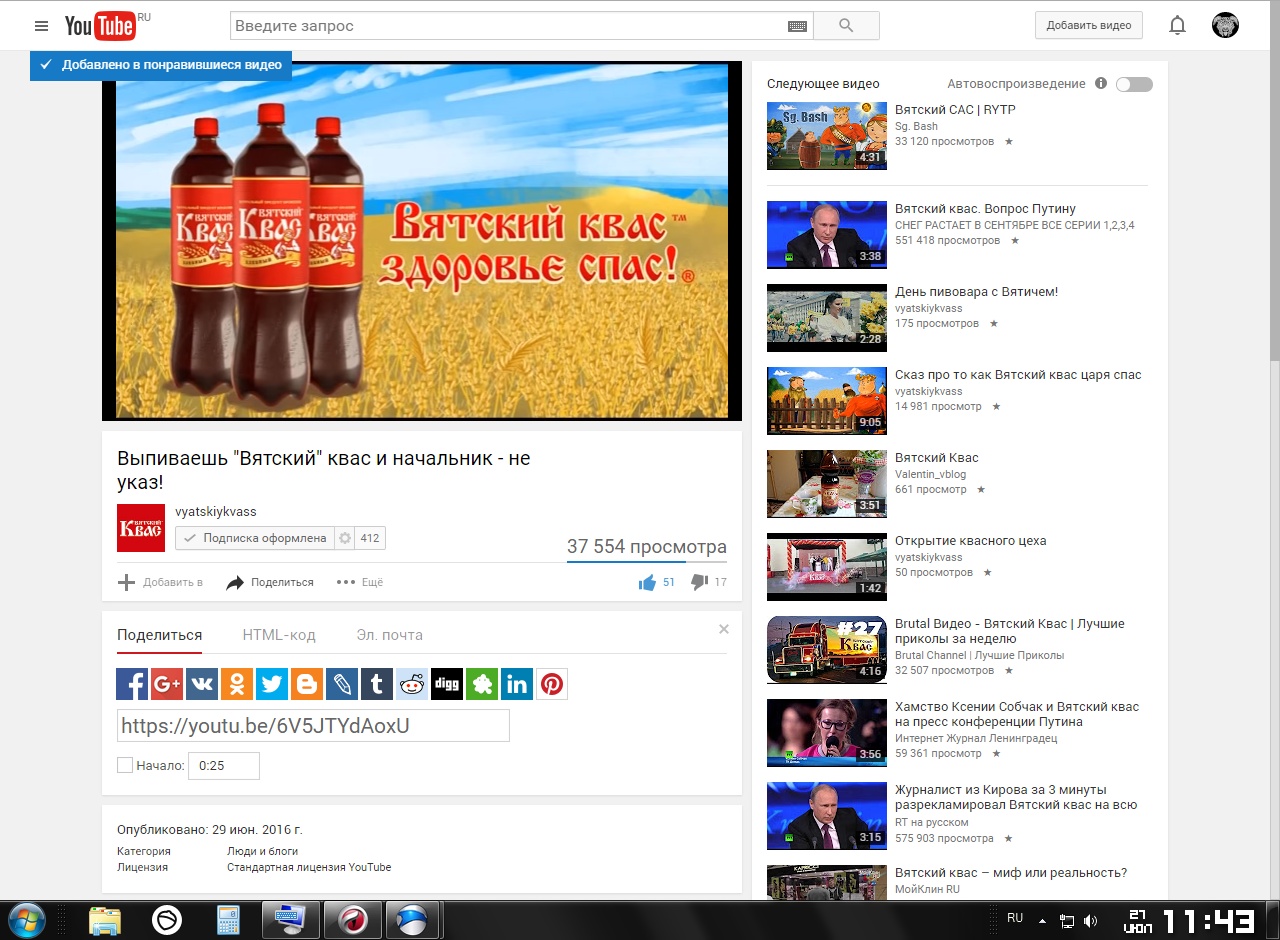Open the Люди и блоги category link
1280x940 pixels.
click(x=264, y=852)
